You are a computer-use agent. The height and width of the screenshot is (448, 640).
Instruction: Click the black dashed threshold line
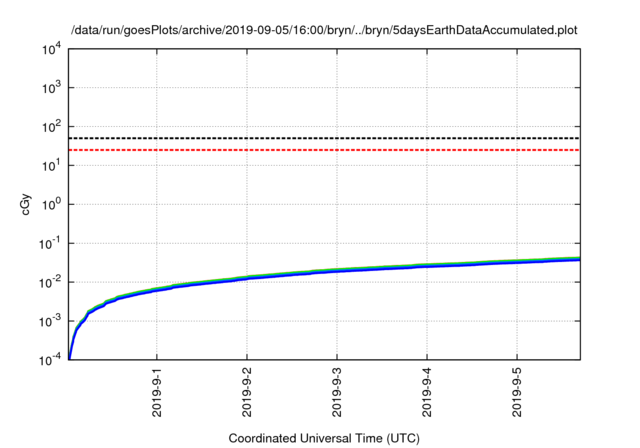coord(324,138)
